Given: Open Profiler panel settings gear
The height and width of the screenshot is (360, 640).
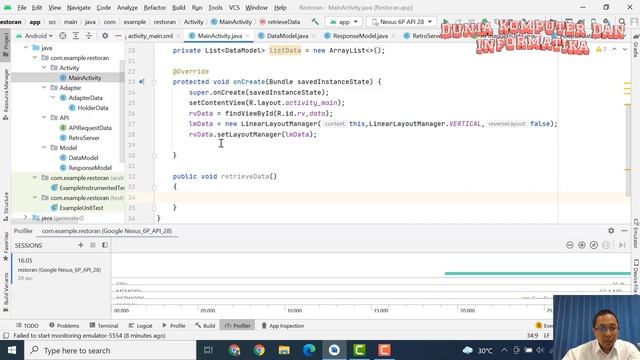Looking at the screenshot, I should [611, 231].
